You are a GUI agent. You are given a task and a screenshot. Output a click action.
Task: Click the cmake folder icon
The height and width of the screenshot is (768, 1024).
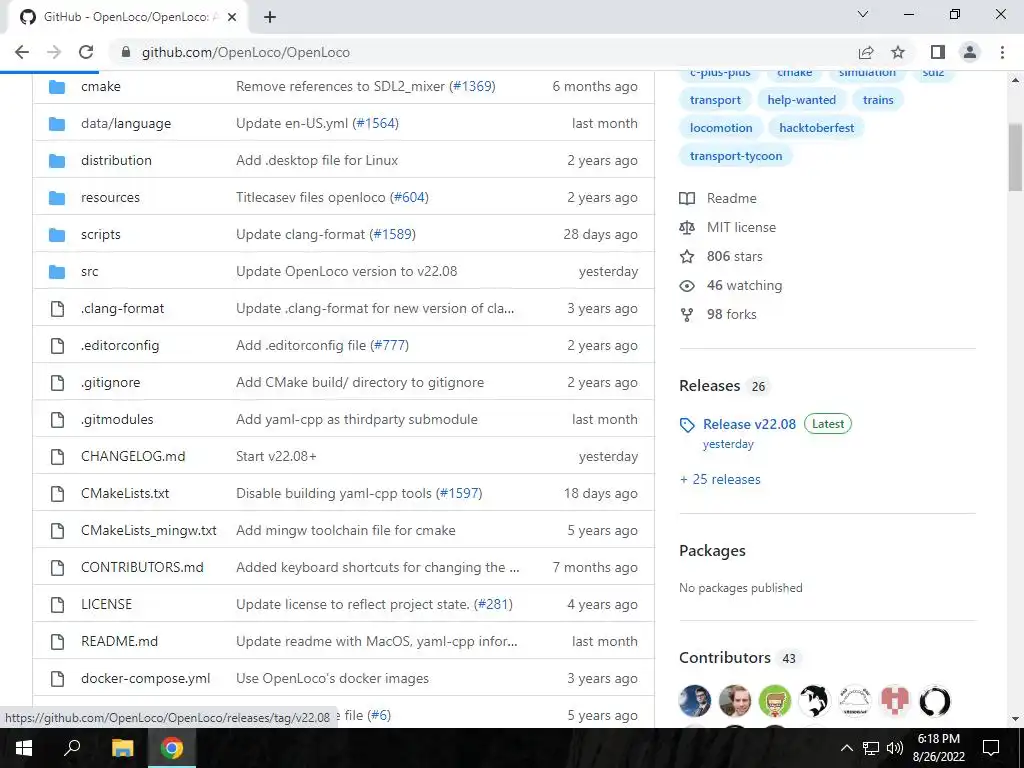pyautogui.click(x=57, y=86)
